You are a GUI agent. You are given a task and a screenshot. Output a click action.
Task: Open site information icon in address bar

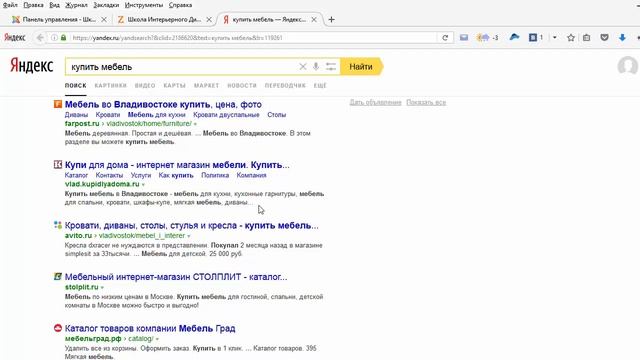[54, 38]
